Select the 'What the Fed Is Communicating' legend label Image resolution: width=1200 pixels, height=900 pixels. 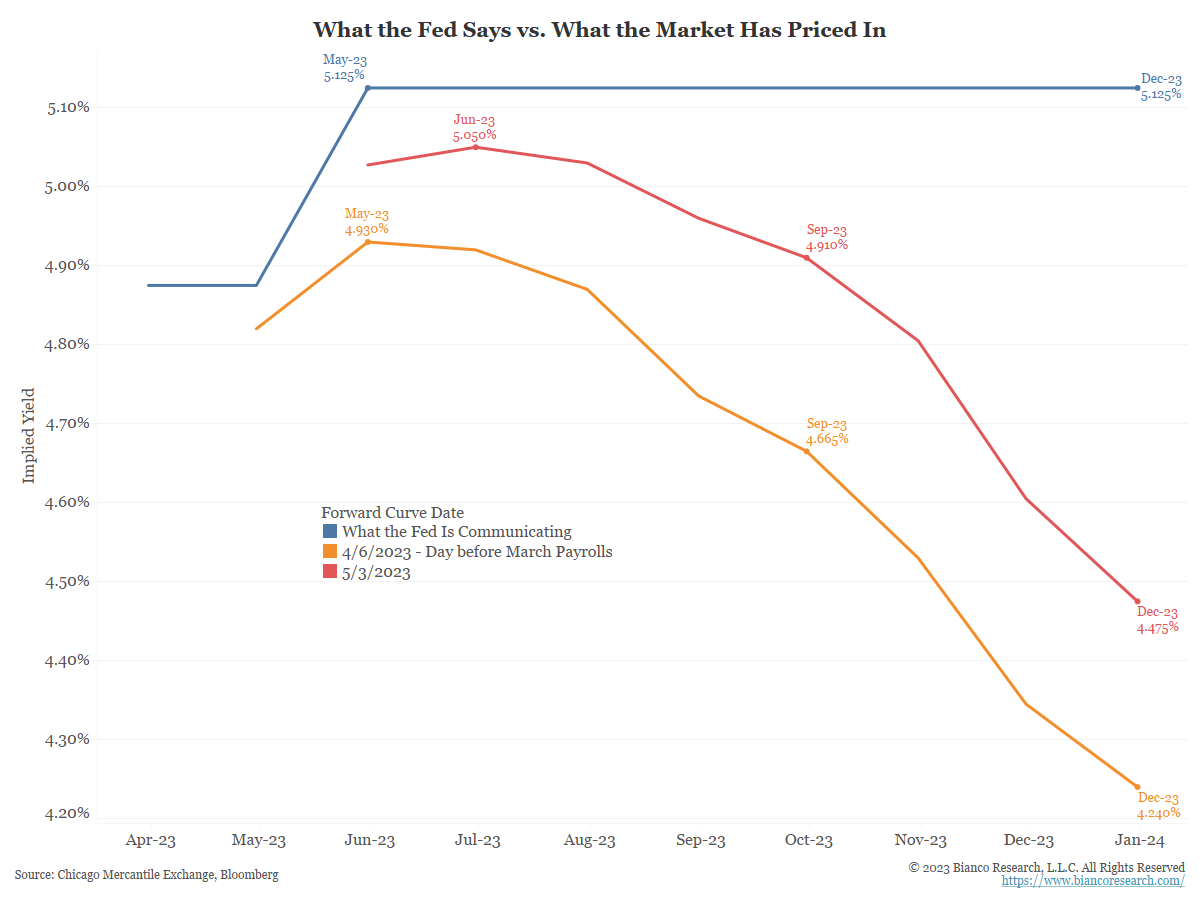[x=456, y=531]
